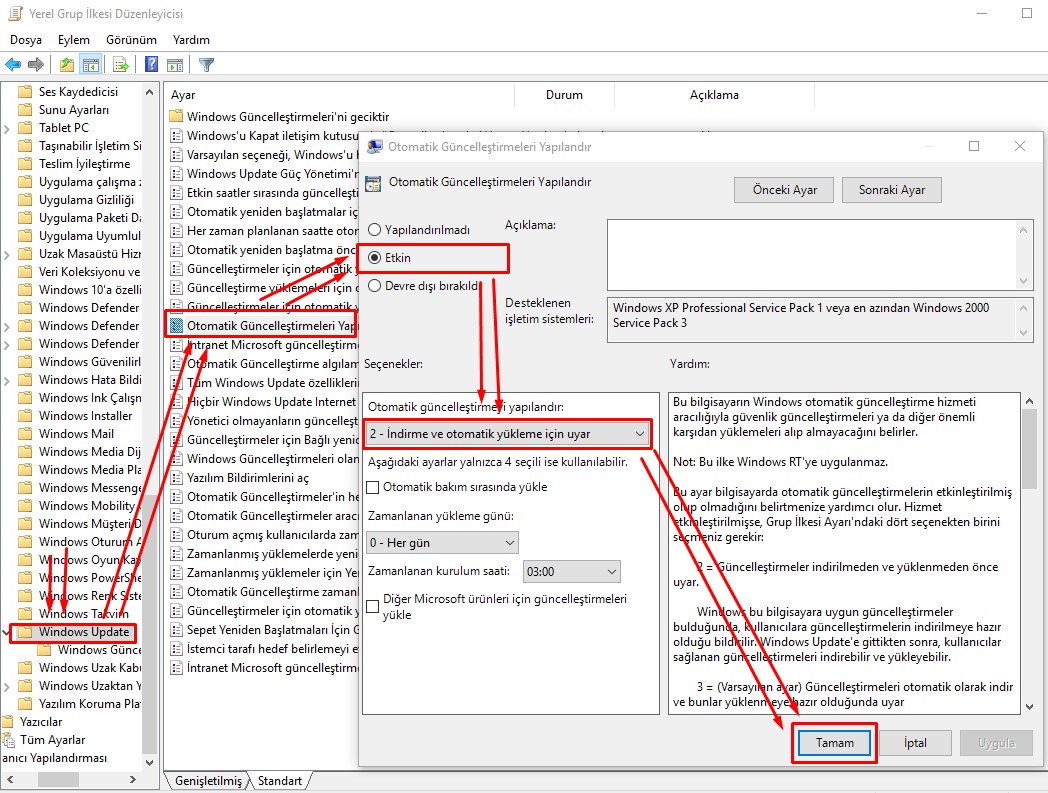
Task: Click the dialog header policy icon
Action: 374,183
